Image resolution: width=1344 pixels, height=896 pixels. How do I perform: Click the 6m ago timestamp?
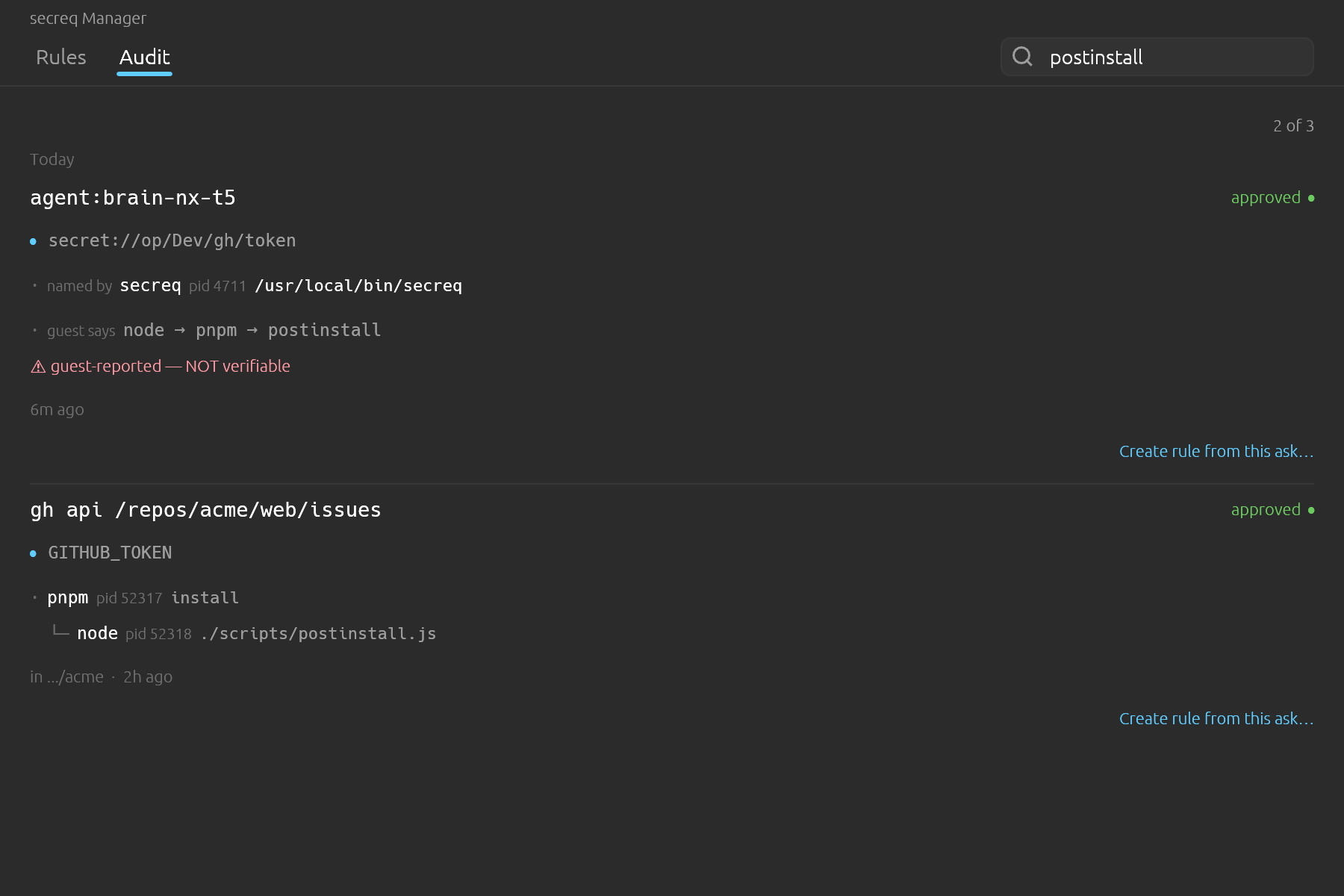click(x=57, y=410)
